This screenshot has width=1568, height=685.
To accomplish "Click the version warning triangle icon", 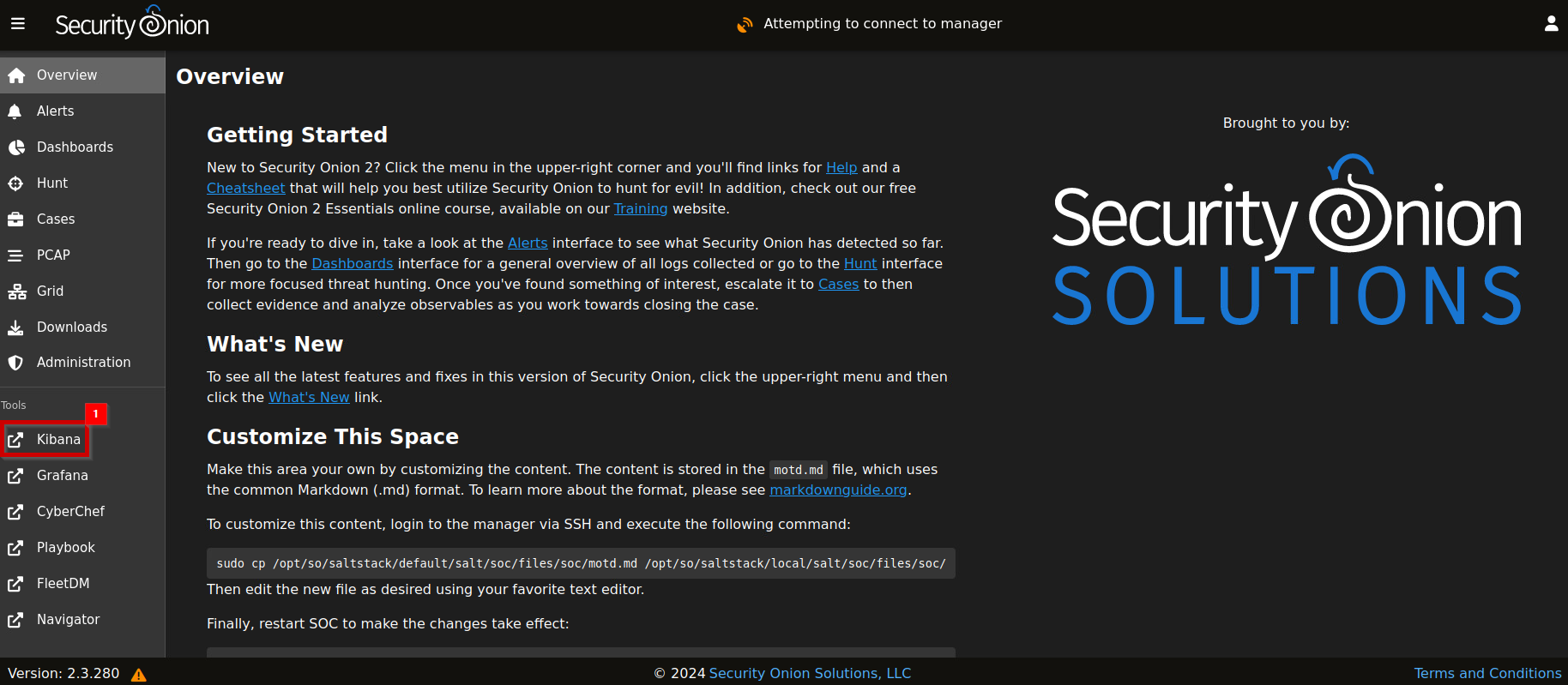I will 138,675.
